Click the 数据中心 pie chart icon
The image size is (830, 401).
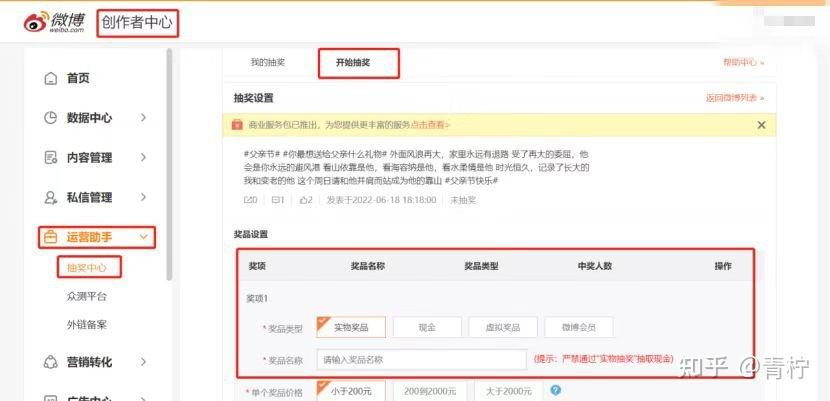coord(50,117)
